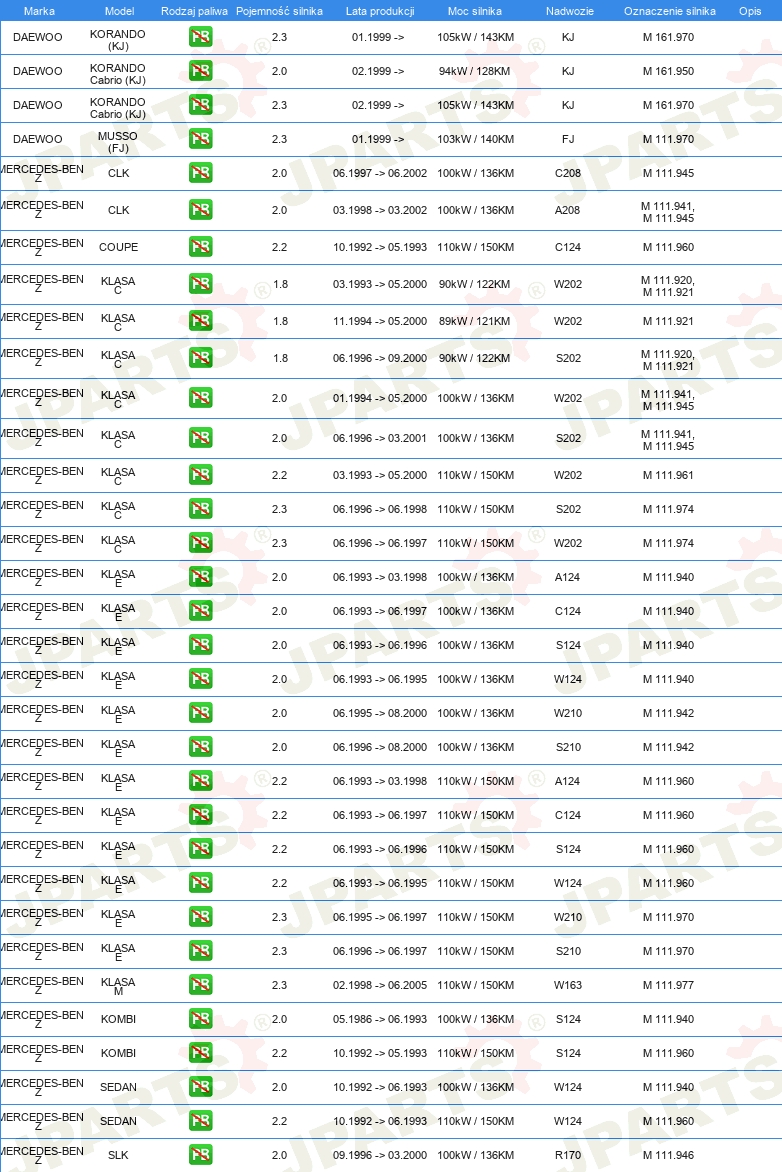Select the fuel icon in the KLASA M row
Screen dimensions: 782x1172
200,985
